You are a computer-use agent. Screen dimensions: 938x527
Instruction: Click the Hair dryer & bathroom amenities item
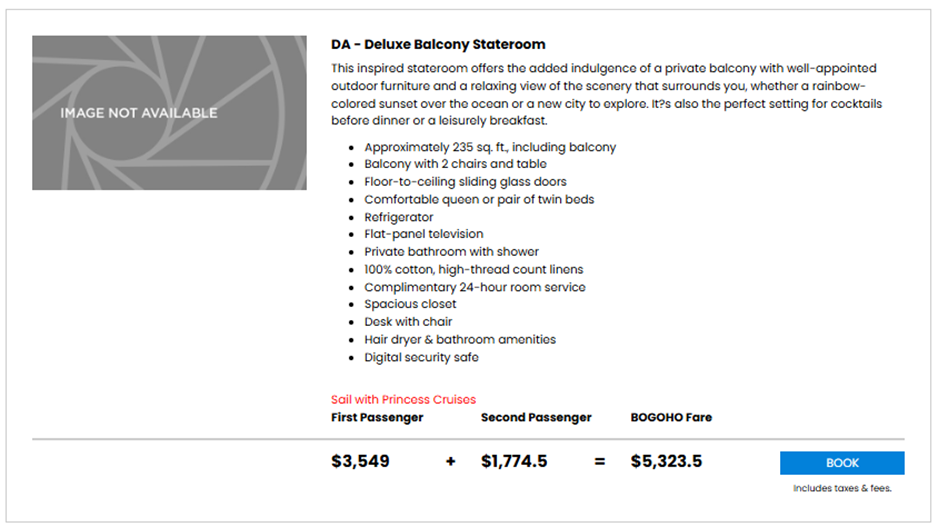459,339
